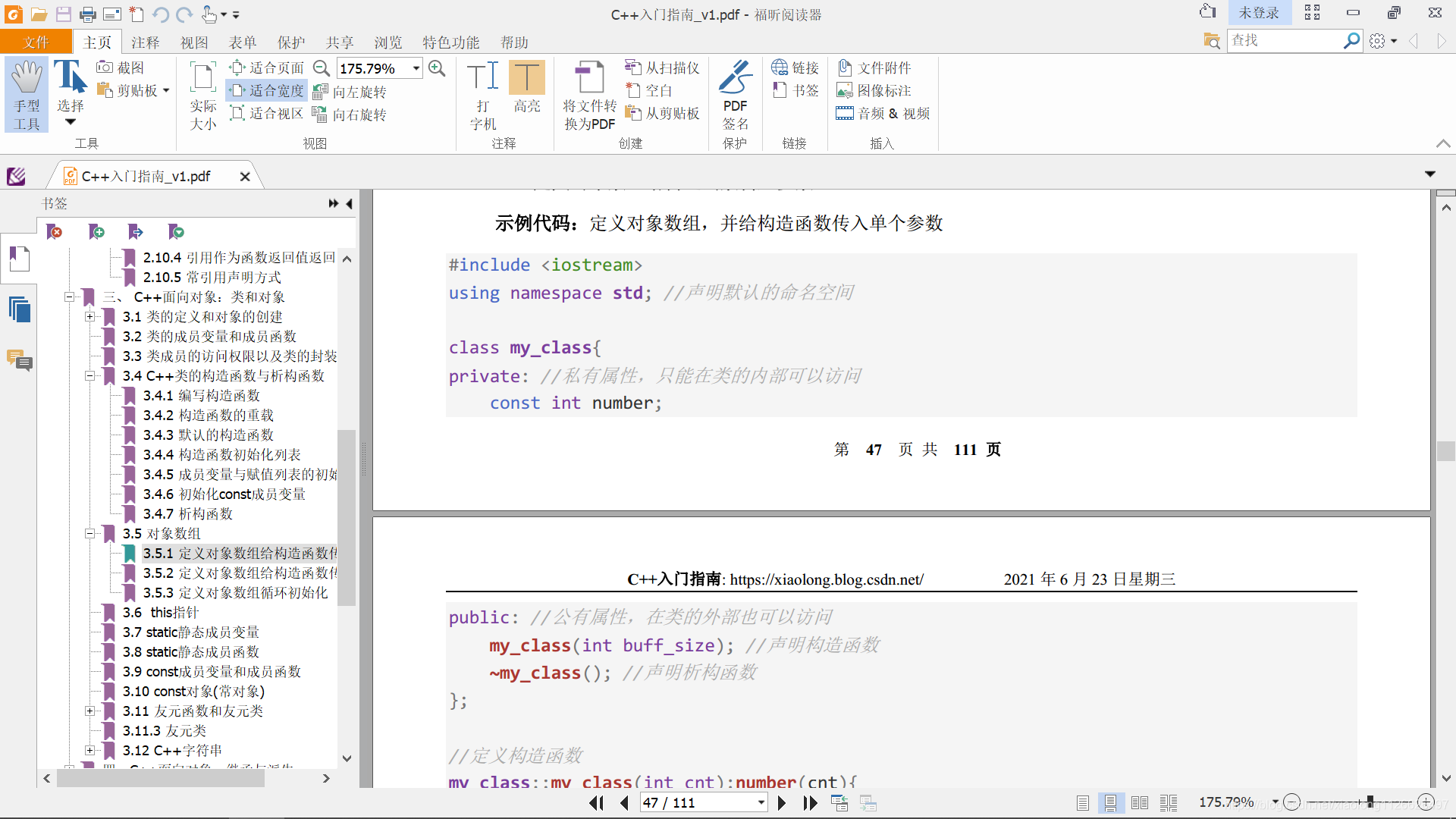Open the 文件 menu

pos(36,42)
